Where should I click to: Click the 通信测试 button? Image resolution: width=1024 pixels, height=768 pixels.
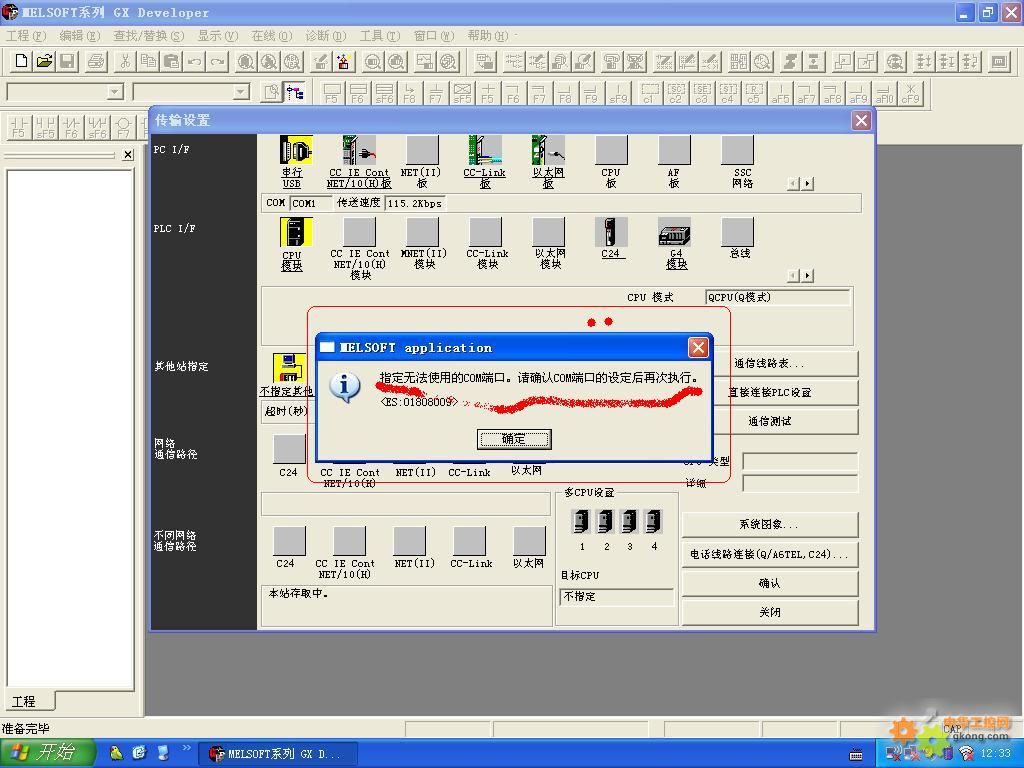pyautogui.click(x=786, y=421)
